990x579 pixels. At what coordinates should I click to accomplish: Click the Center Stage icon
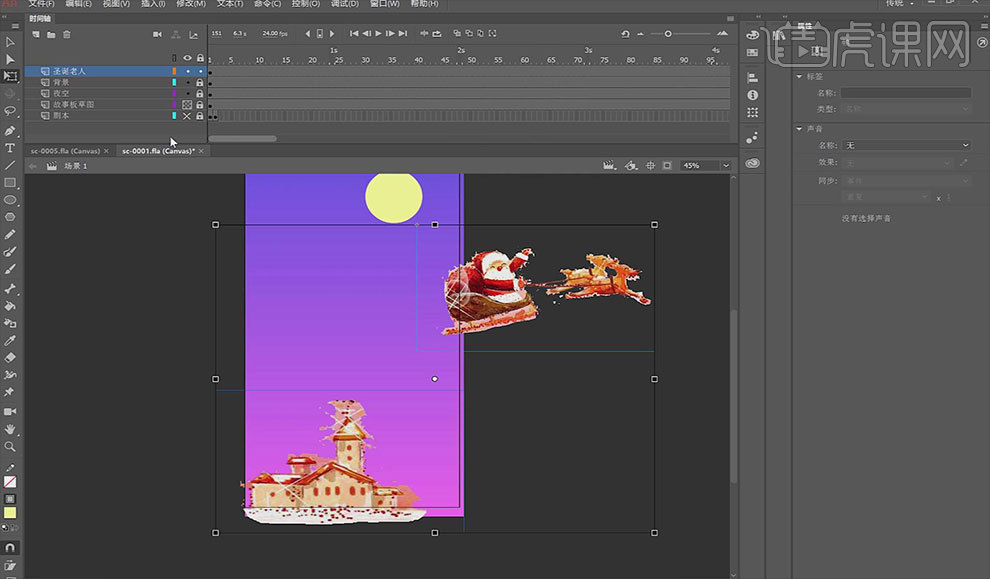point(650,165)
